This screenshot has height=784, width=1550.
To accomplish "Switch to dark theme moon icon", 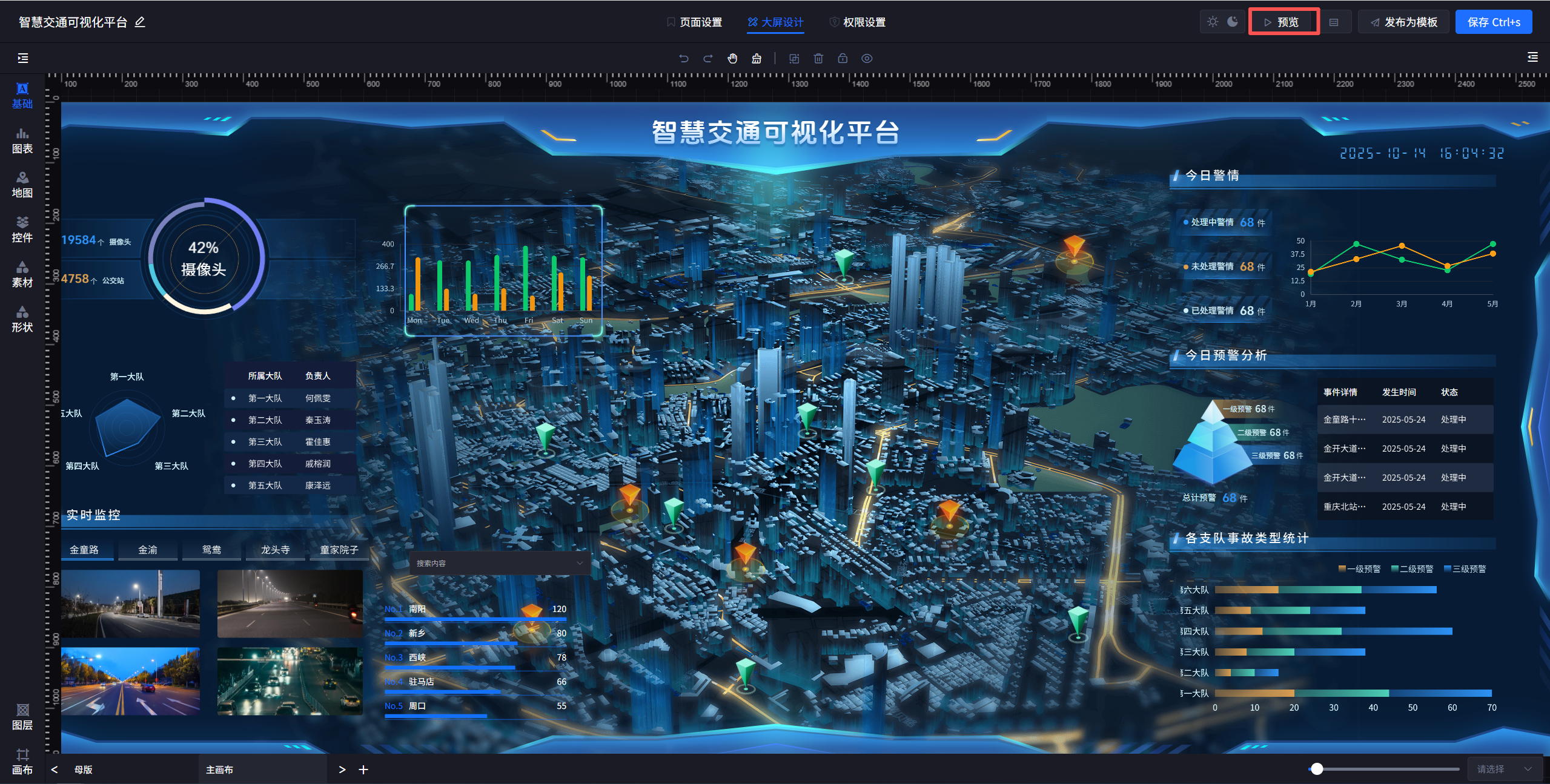I will point(1233,22).
